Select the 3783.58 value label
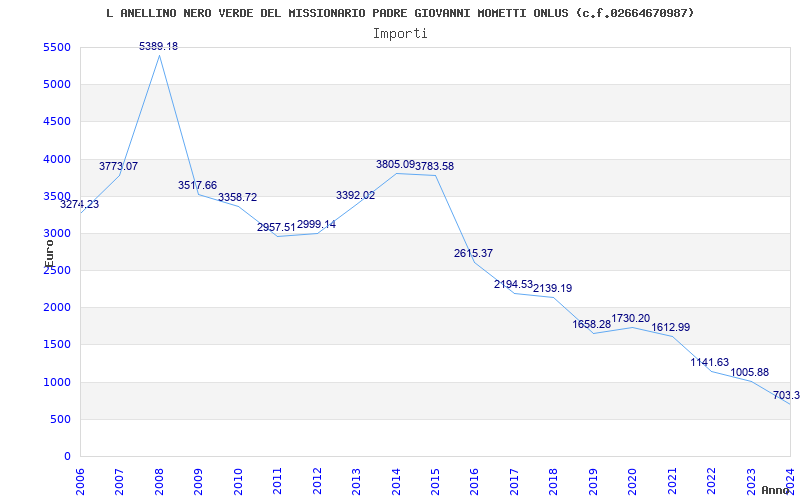 [434, 166]
